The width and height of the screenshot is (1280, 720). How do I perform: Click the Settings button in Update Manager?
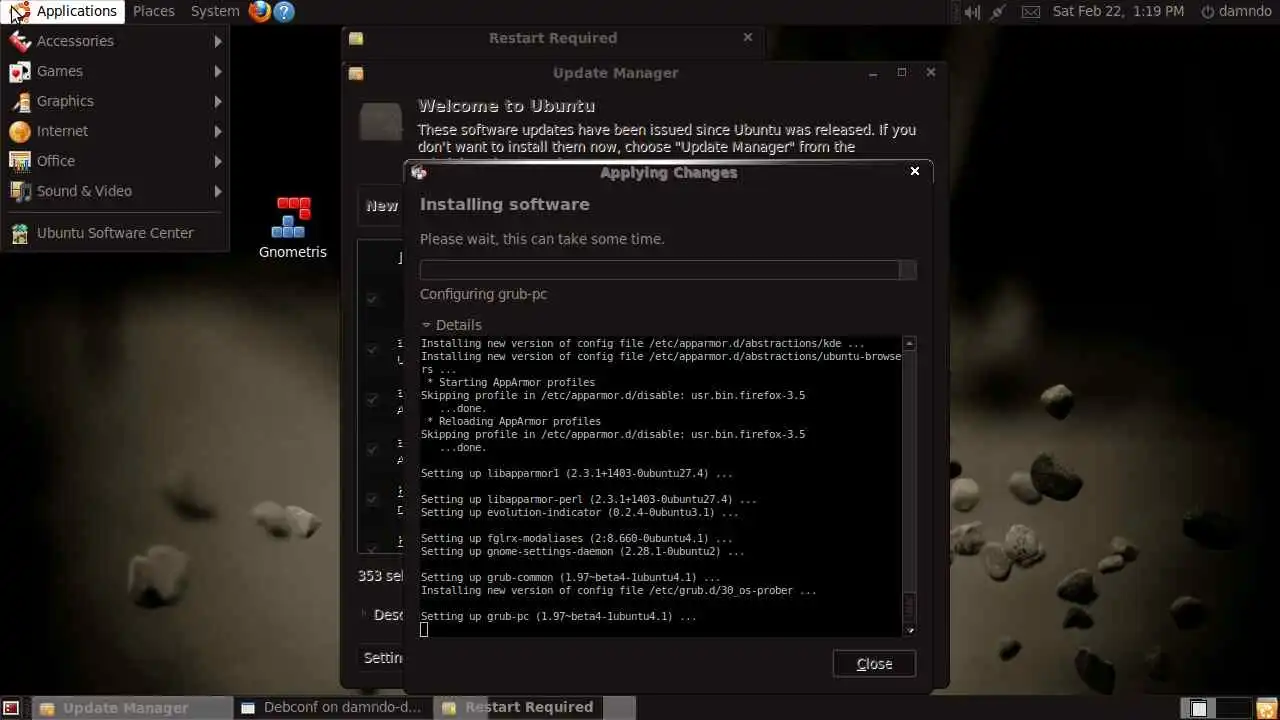[x=382, y=658]
